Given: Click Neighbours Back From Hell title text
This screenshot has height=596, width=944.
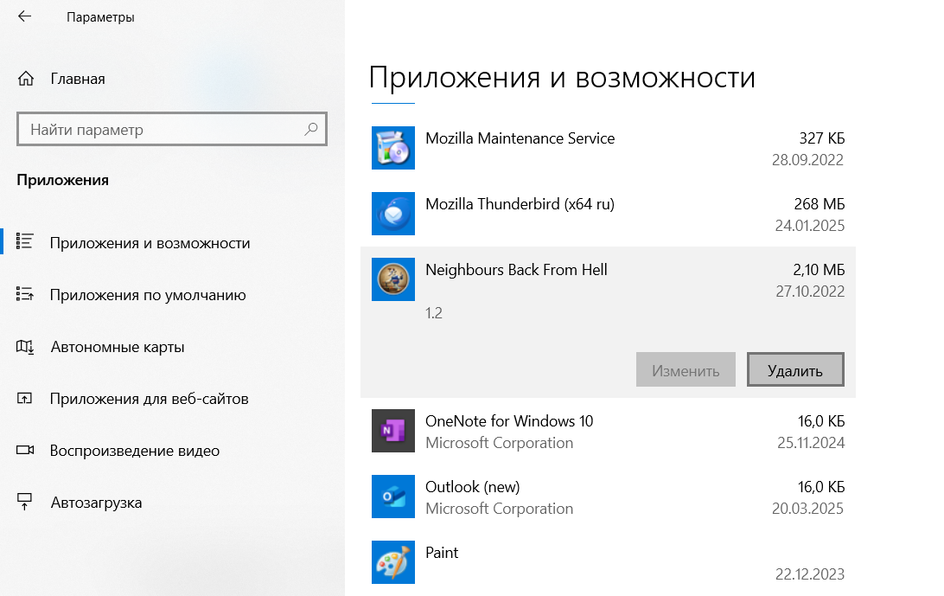Looking at the screenshot, I should pos(517,270).
